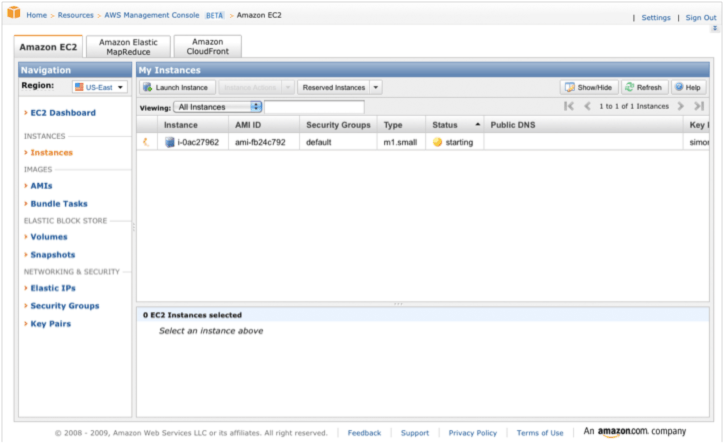Open Security Groups in navigation

point(65,306)
